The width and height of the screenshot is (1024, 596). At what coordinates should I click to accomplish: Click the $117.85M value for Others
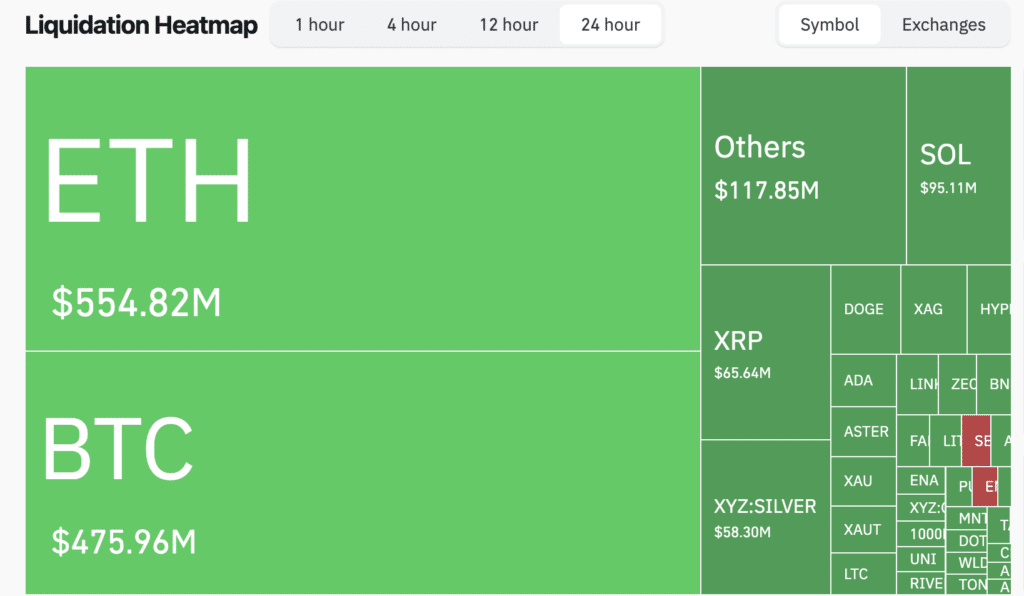pyautogui.click(x=766, y=191)
